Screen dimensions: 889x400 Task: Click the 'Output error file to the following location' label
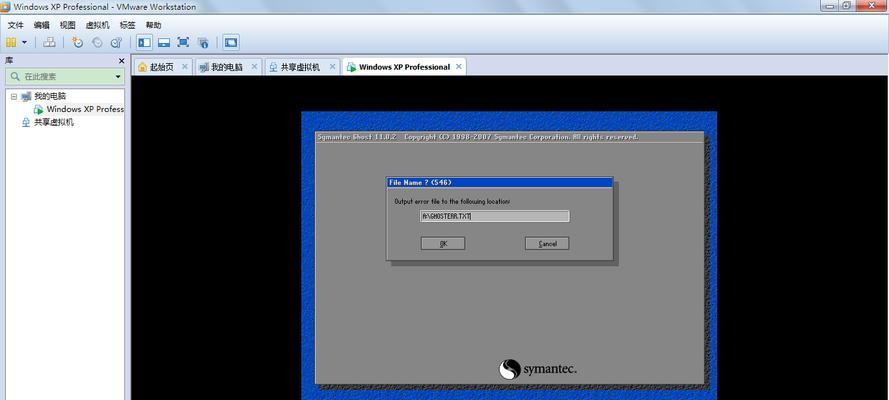(452, 201)
